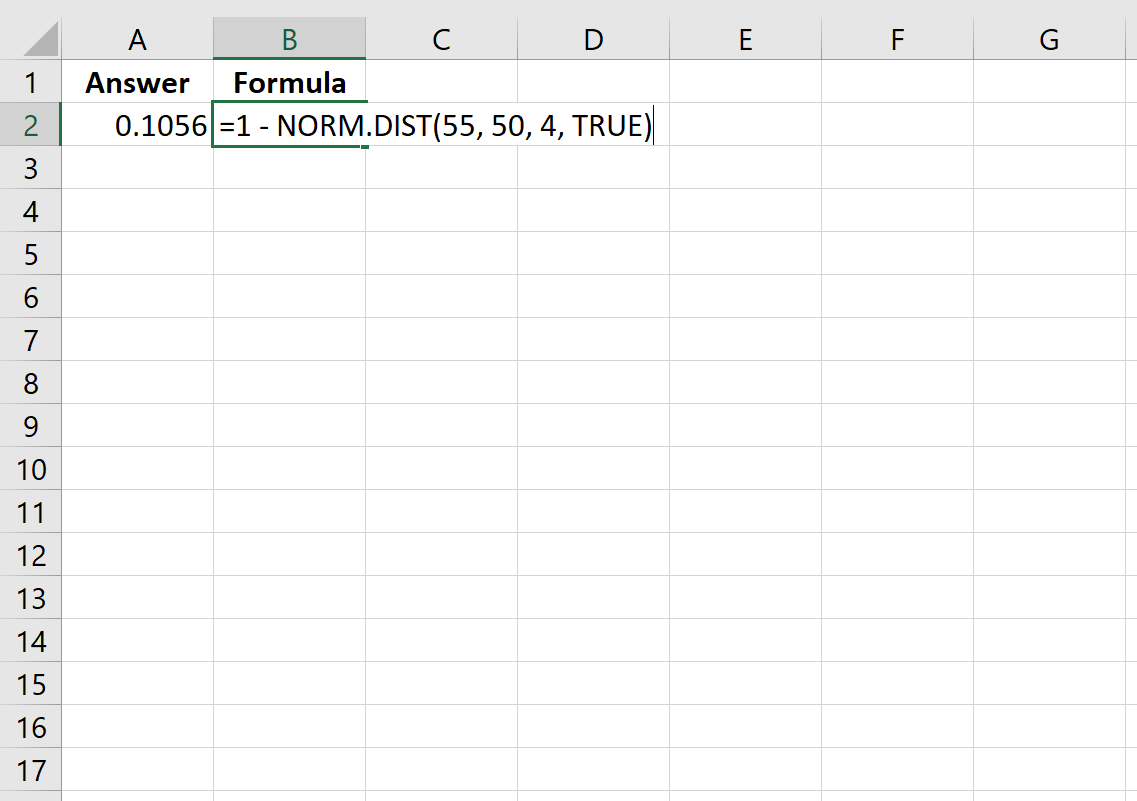Select row 5 by clicking its row number
The image size is (1137, 801).
(x=32, y=254)
